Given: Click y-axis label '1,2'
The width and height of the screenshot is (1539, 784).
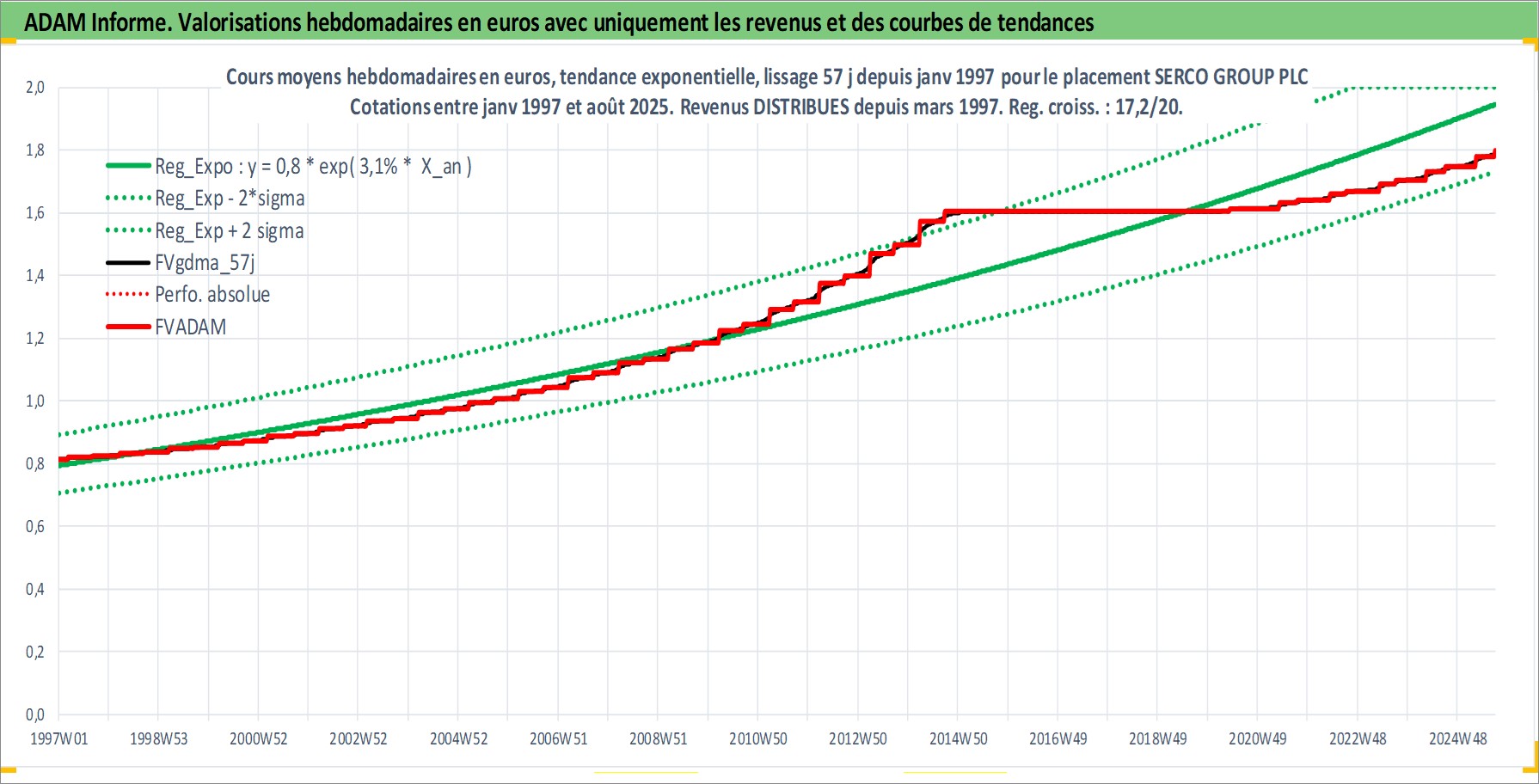Looking at the screenshot, I should pos(34,338).
